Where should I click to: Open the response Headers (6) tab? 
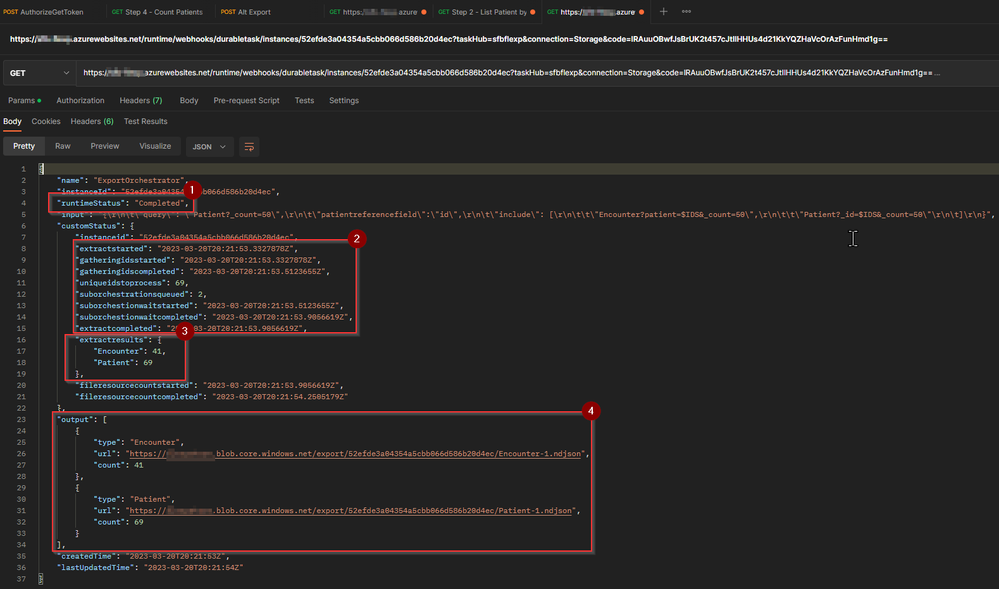coord(92,122)
